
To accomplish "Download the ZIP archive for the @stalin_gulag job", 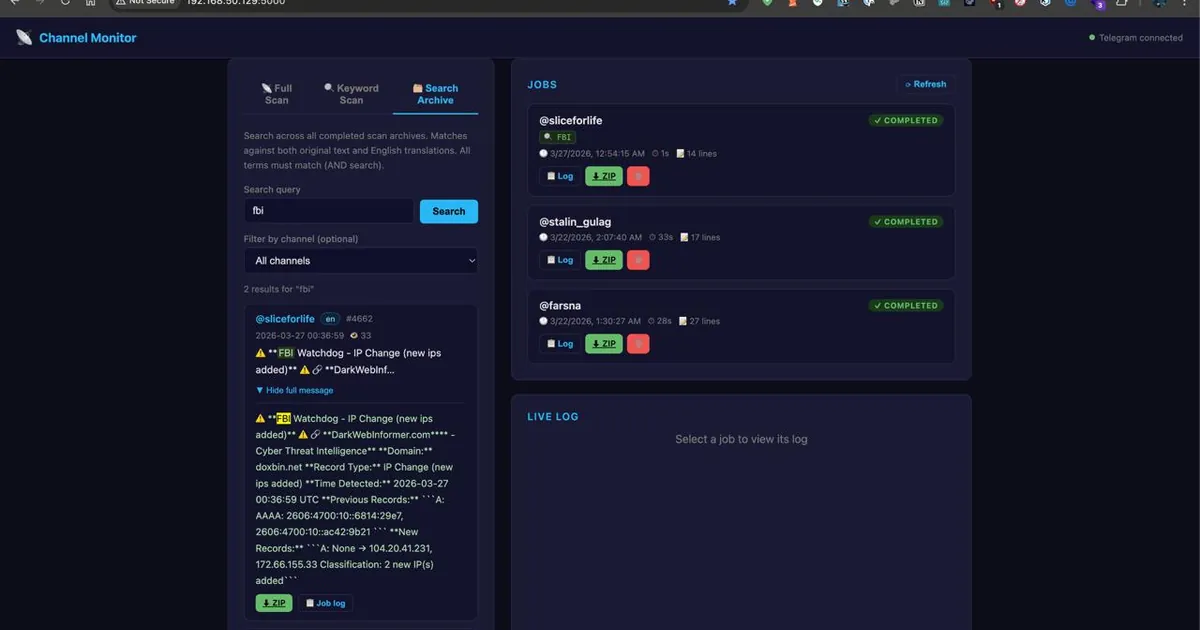I will [603, 259].
